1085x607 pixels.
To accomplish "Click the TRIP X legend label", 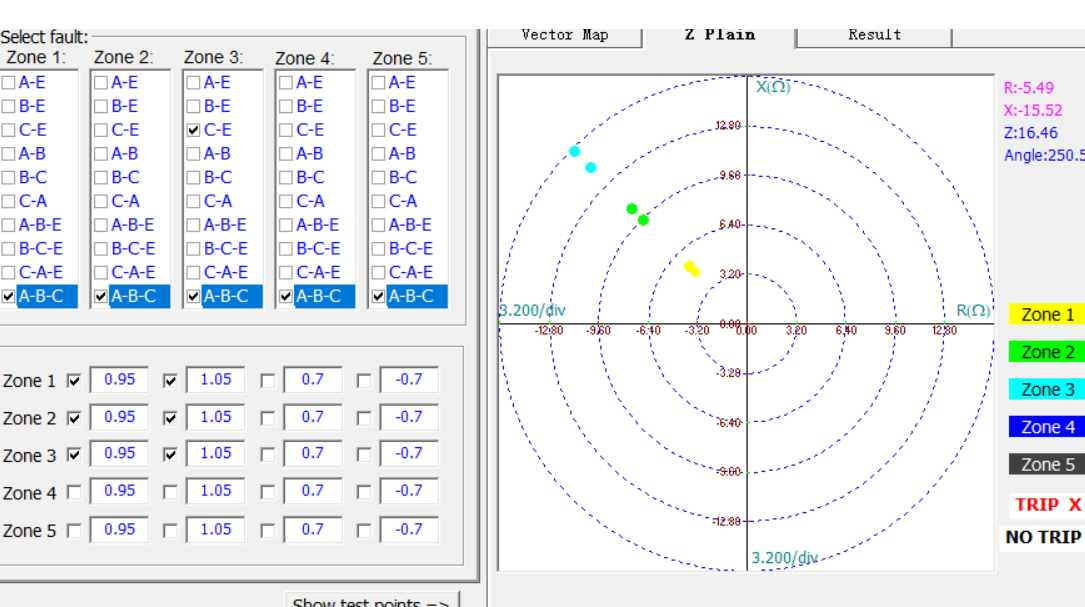I will [1047, 505].
